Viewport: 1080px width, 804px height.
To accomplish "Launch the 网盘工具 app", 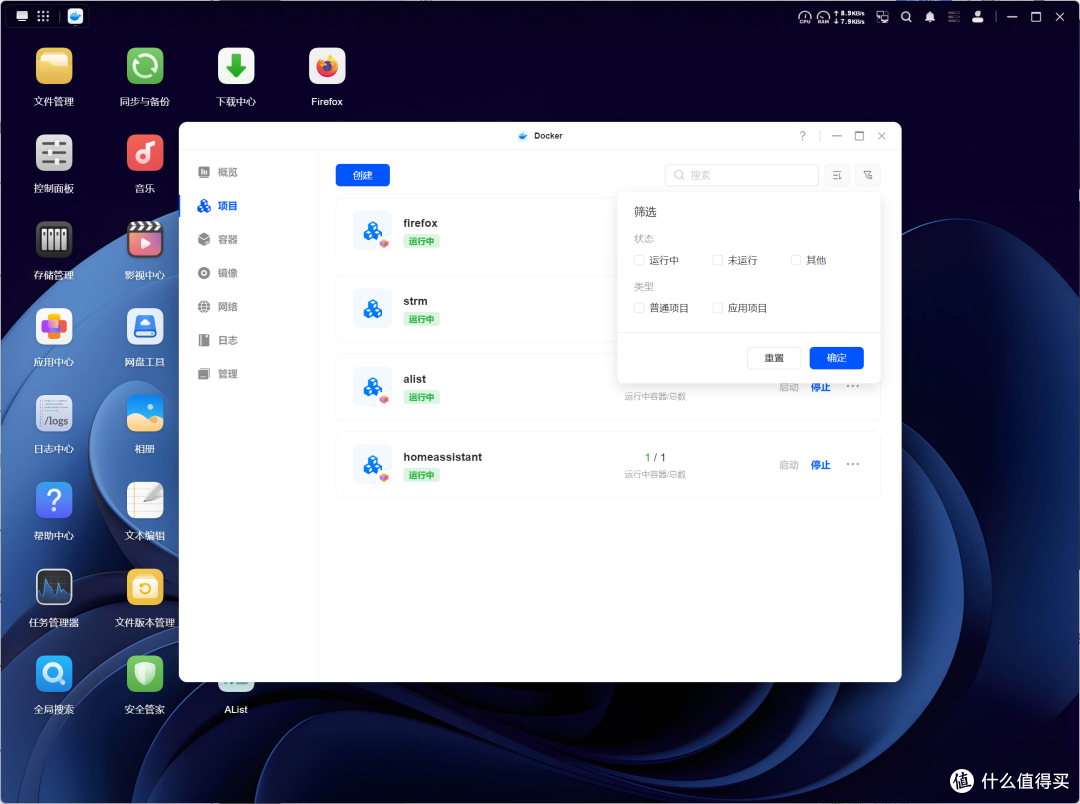I will pos(145,327).
